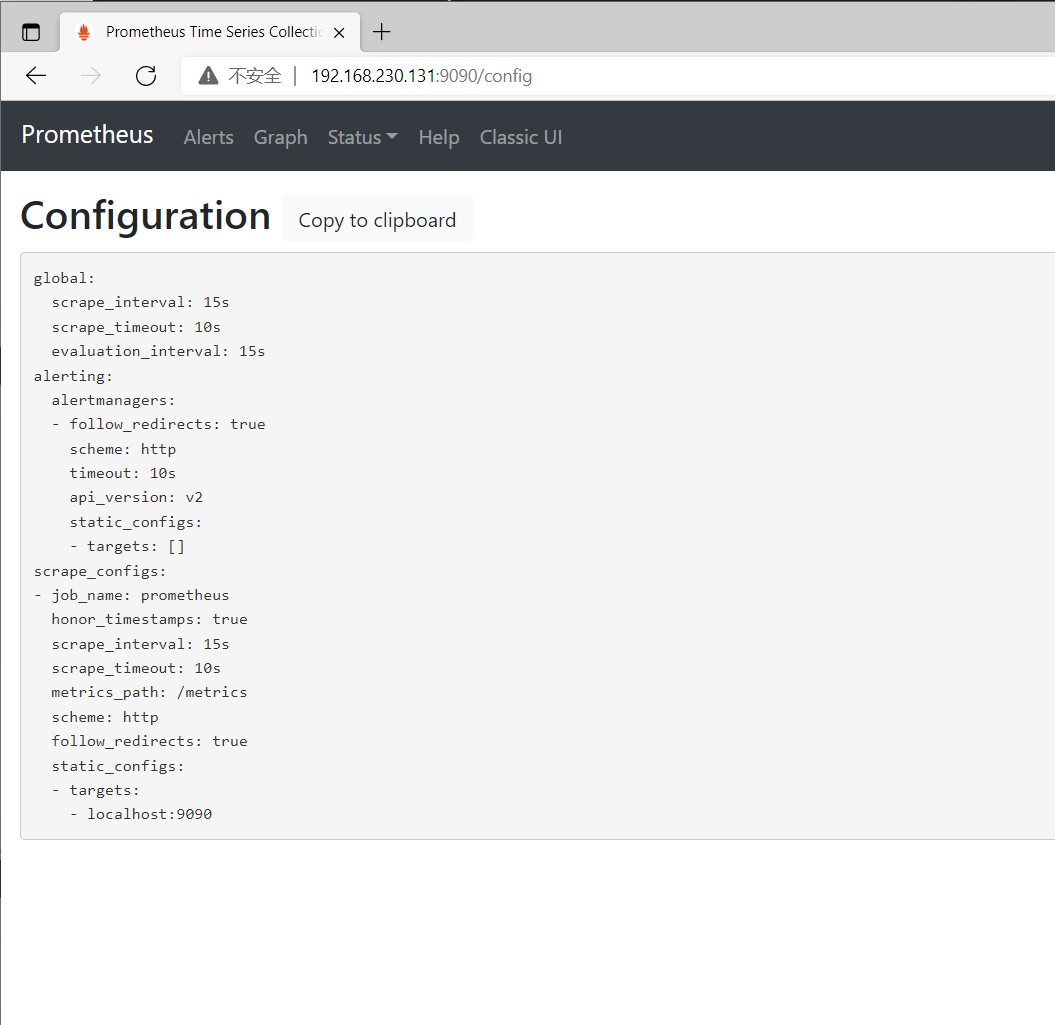
Task: Close the Prometheus Time Series tab
Action: tap(339, 32)
